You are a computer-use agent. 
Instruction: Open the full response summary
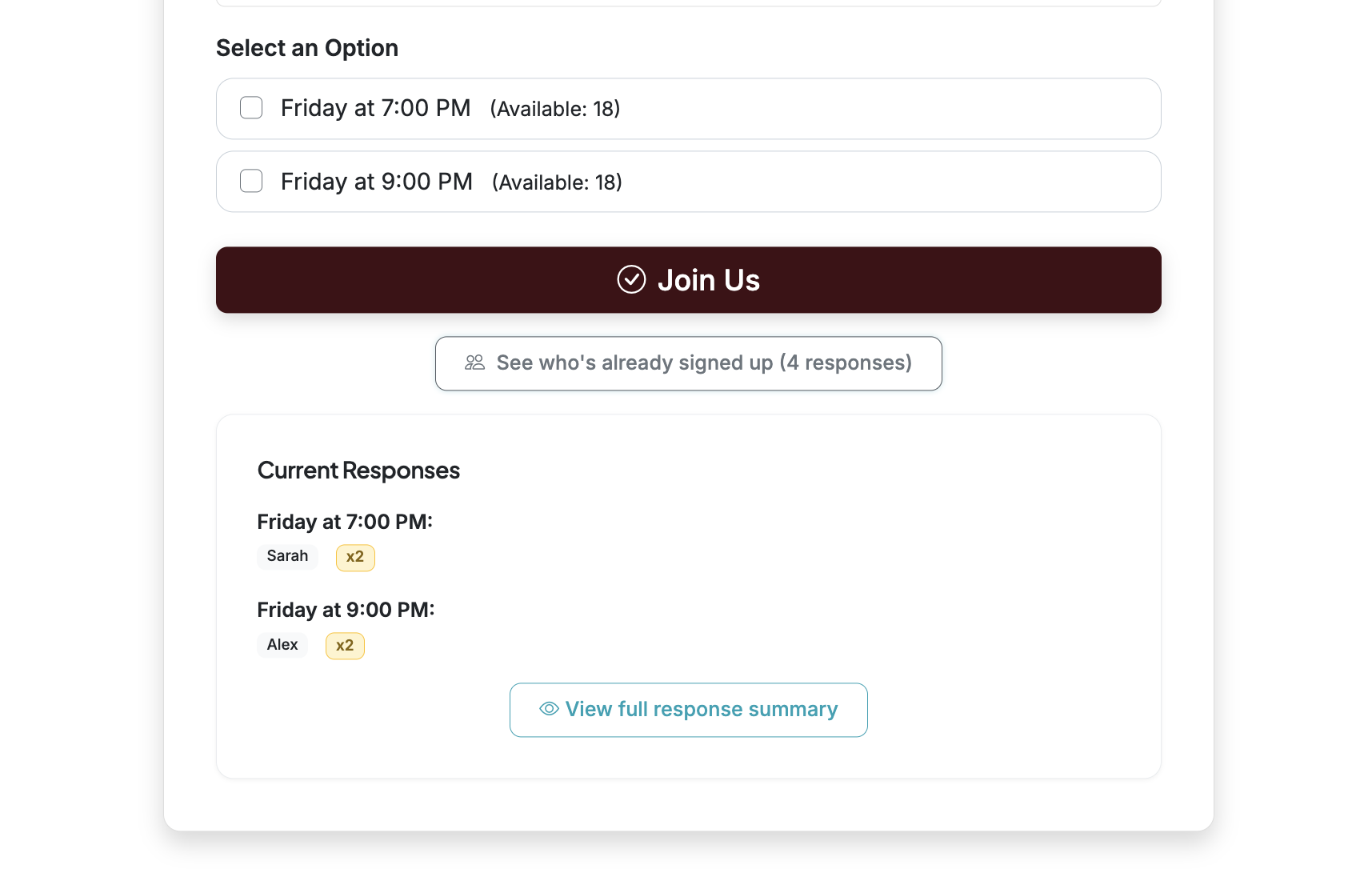(x=688, y=710)
